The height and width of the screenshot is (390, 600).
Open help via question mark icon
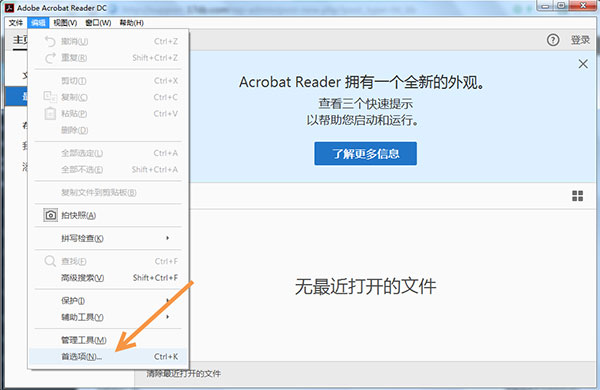point(553,40)
